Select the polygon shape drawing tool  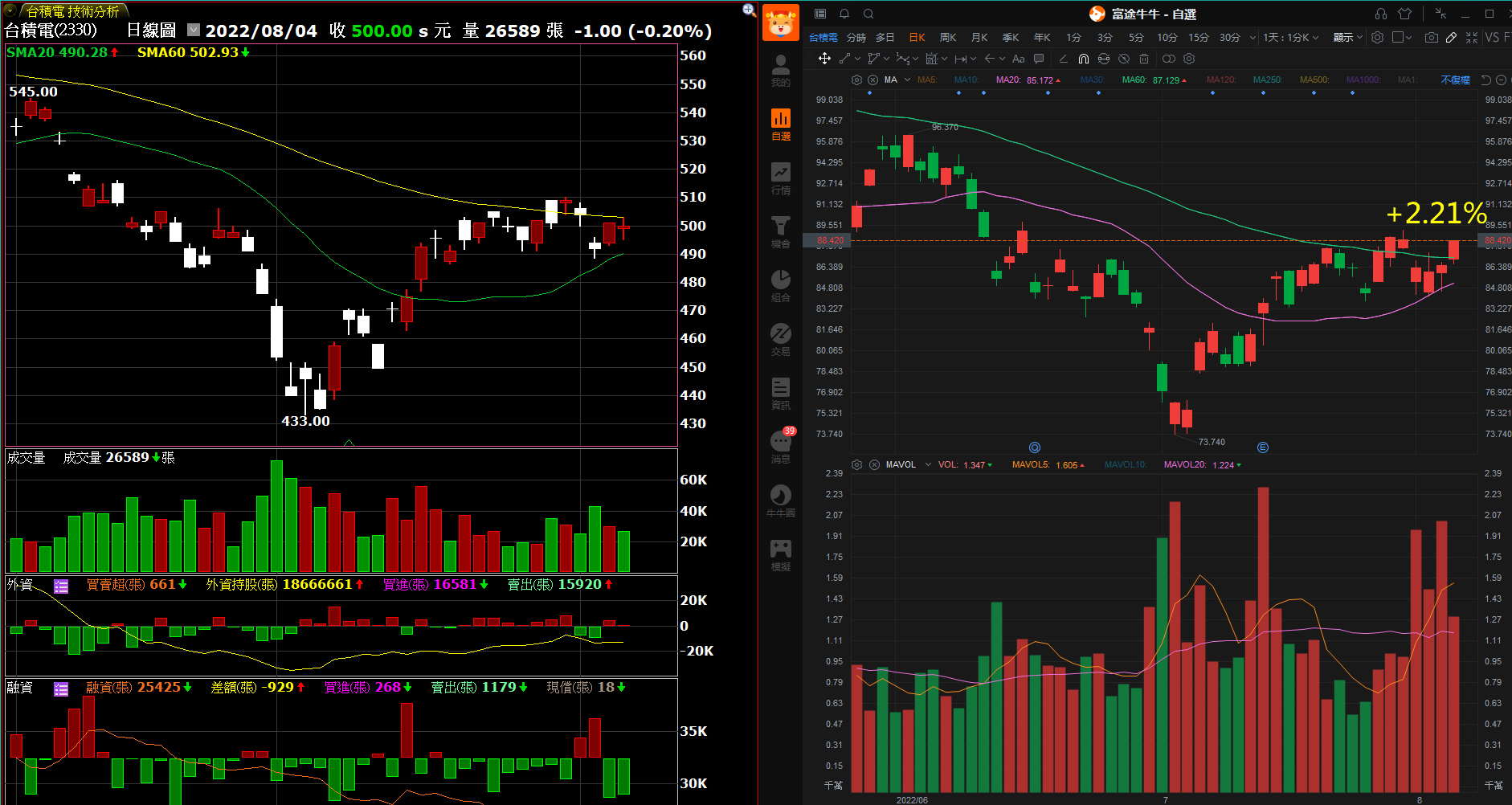pyautogui.click(x=874, y=59)
